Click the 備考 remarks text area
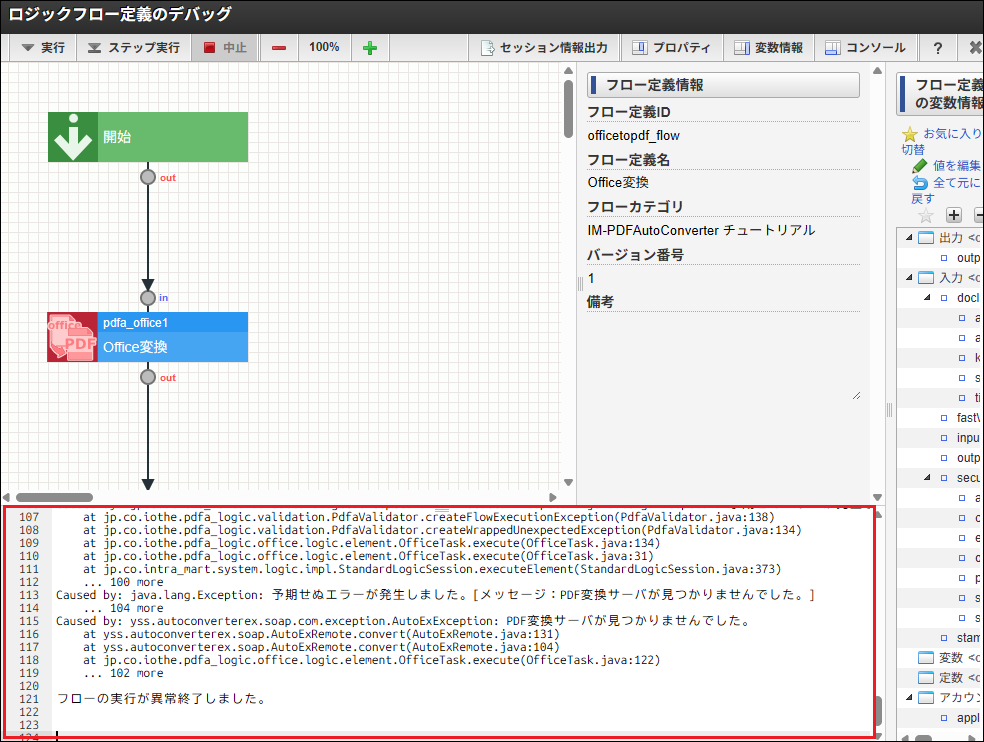The height and width of the screenshot is (742, 984). pos(724,357)
